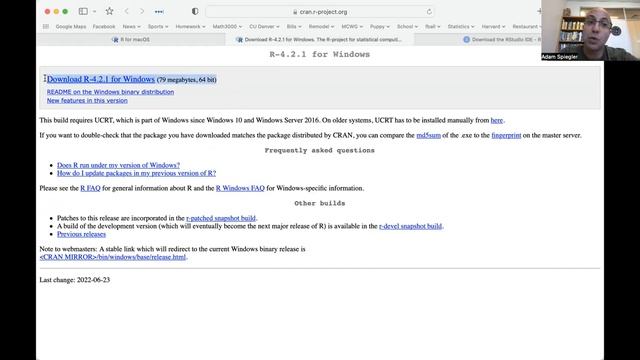Open the Google Maps bookmark
This screenshot has width=640, height=360.
(71, 27)
